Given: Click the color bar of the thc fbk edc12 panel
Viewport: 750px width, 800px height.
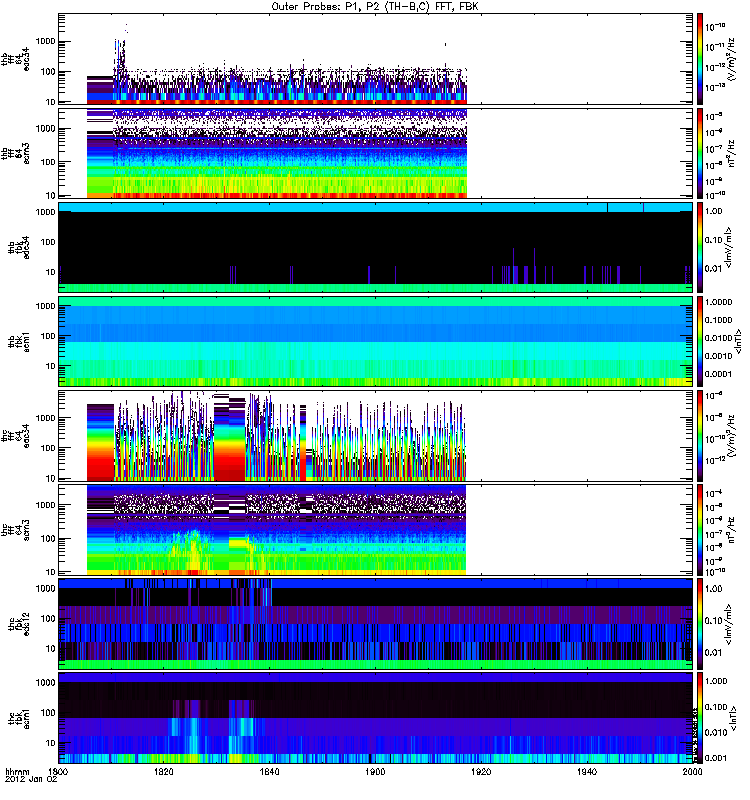Looking at the screenshot, I should [700, 623].
